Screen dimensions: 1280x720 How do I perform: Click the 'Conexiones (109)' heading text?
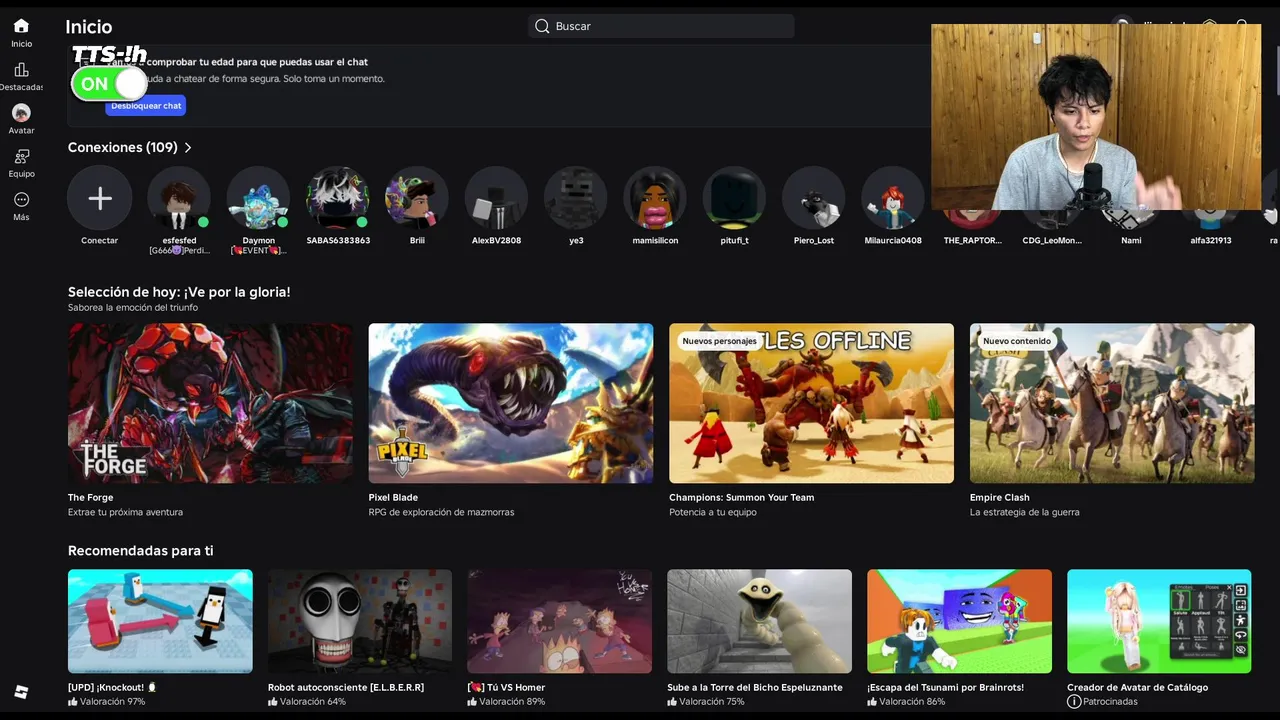click(x=123, y=148)
